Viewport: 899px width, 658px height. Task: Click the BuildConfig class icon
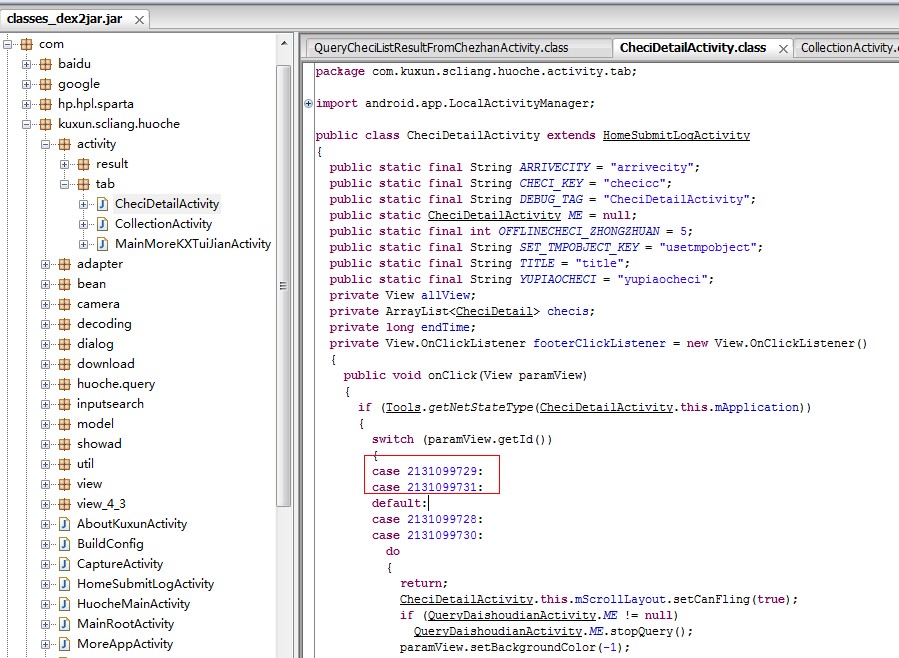pyautogui.click(x=64, y=544)
